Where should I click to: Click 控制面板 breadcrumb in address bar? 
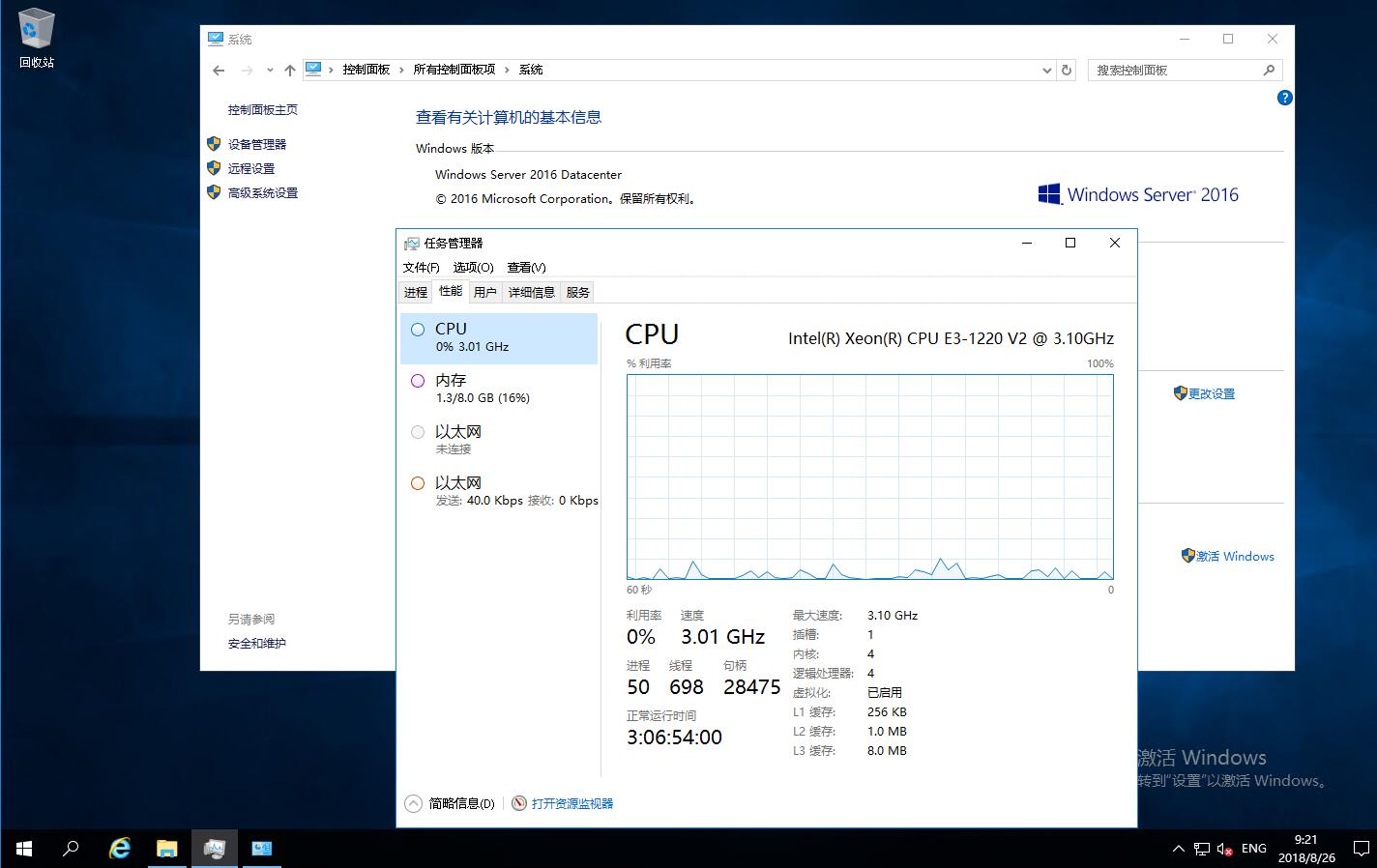[x=366, y=70]
